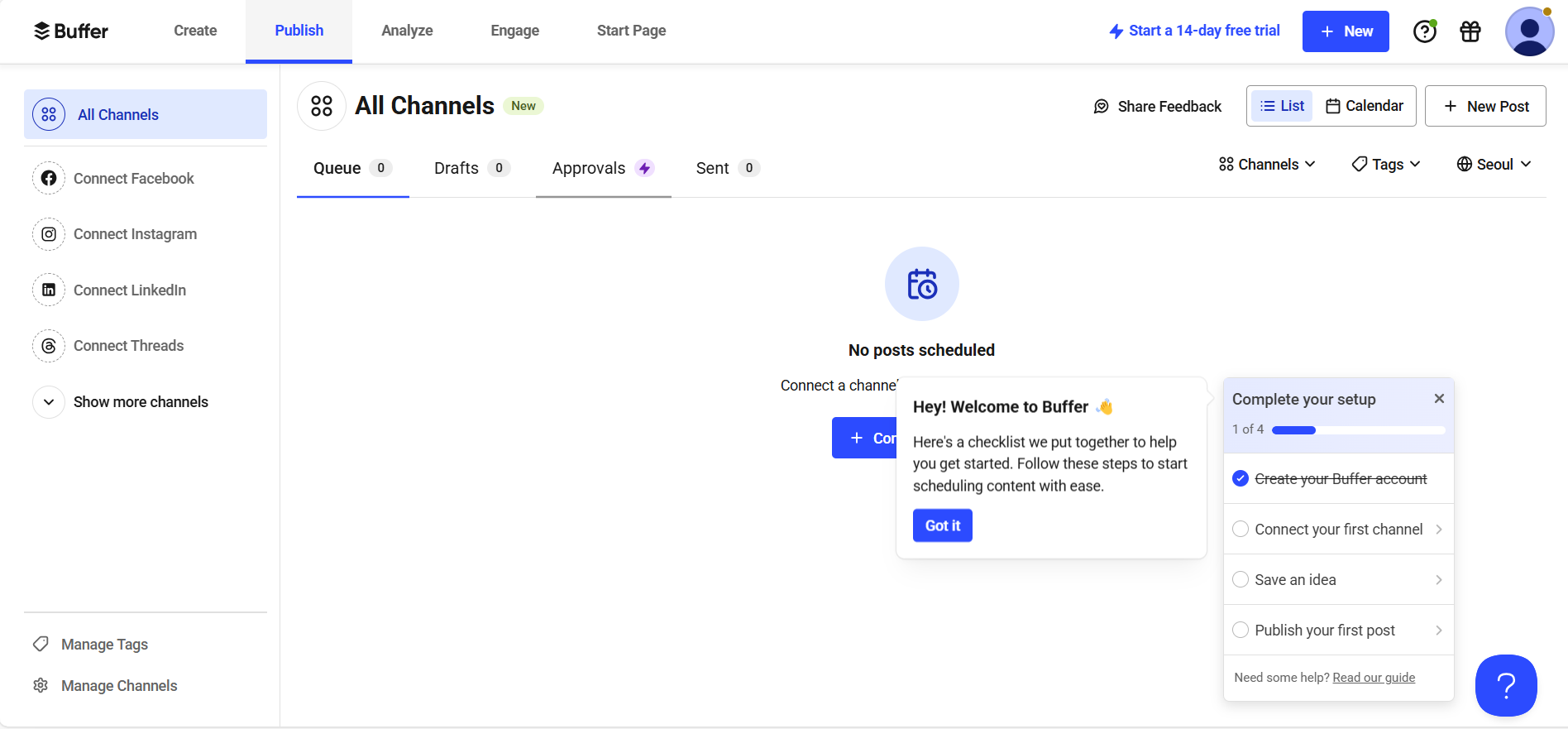
Task: Open the help question-mark icon in header
Action: pyautogui.click(x=1425, y=31)
